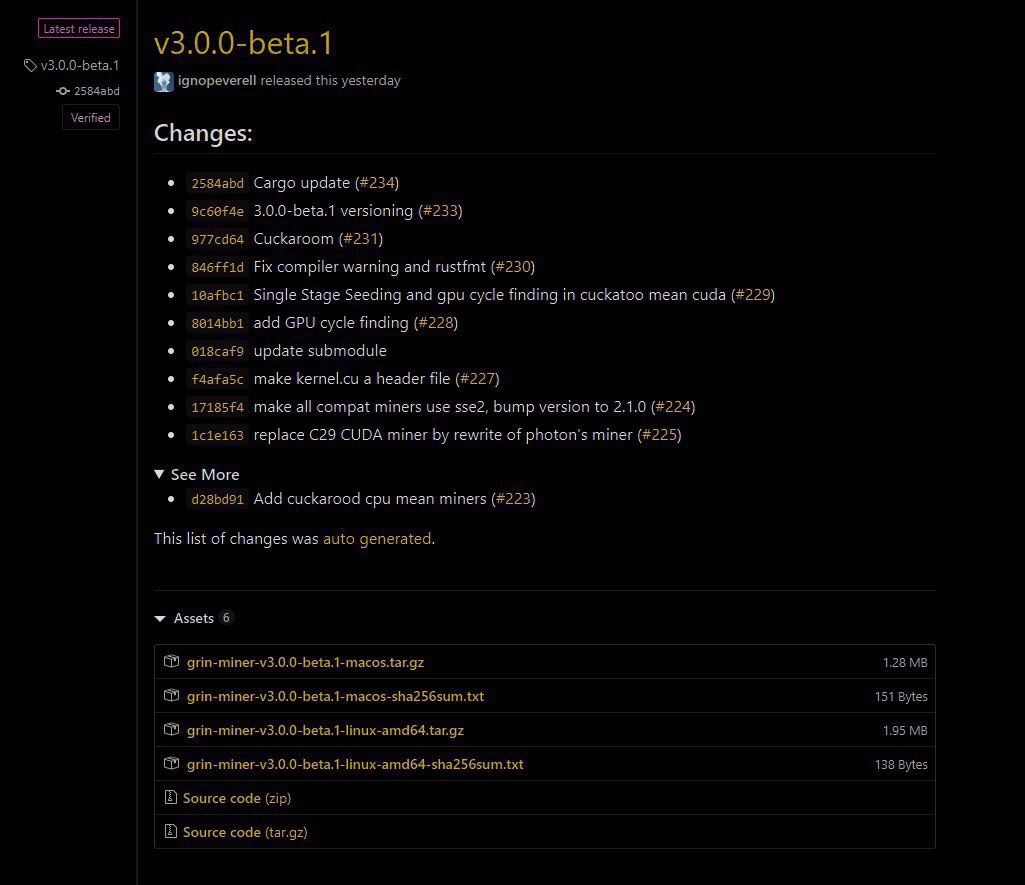Download grin-miner-v3.0.0-beta.1-linux-amd64.tar.gz
This screenshot has height=885, width=1025.
pos(326,730)
